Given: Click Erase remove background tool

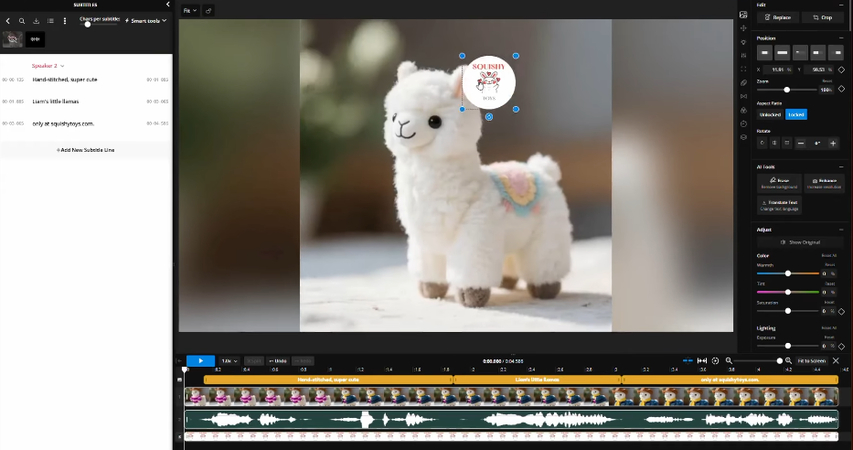Looking at the screenshot, I should (x=779, y=183).
